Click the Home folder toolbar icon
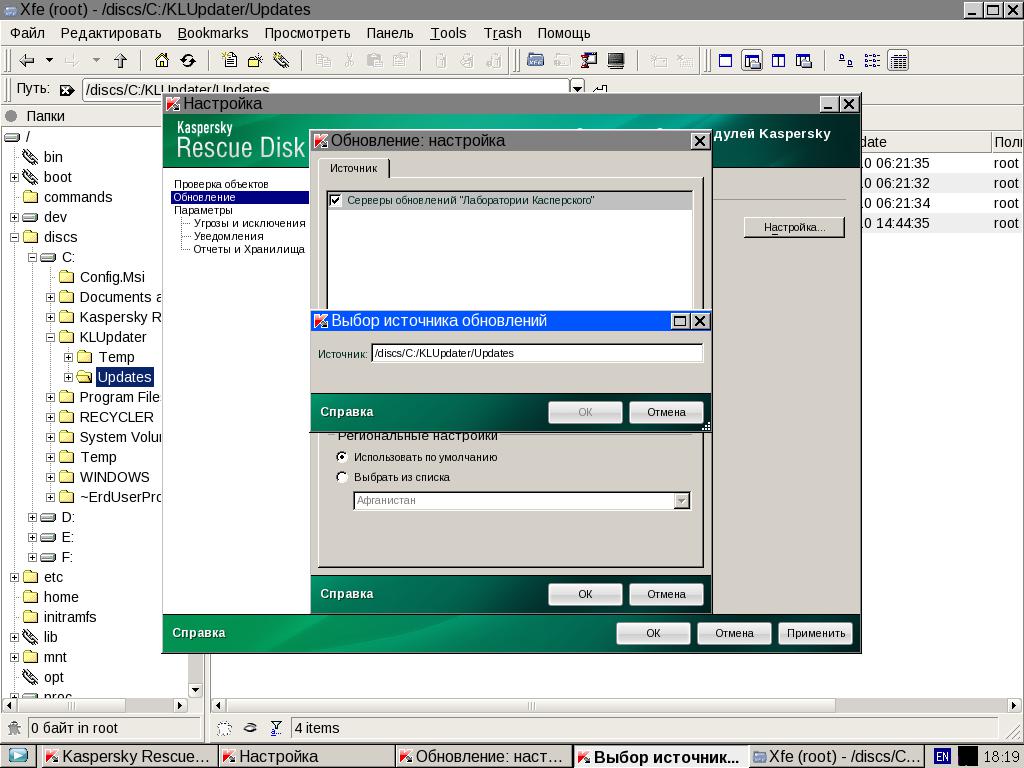Viewport: 1024px width, 768px height. pyautogui.click(x=161, y=61)
